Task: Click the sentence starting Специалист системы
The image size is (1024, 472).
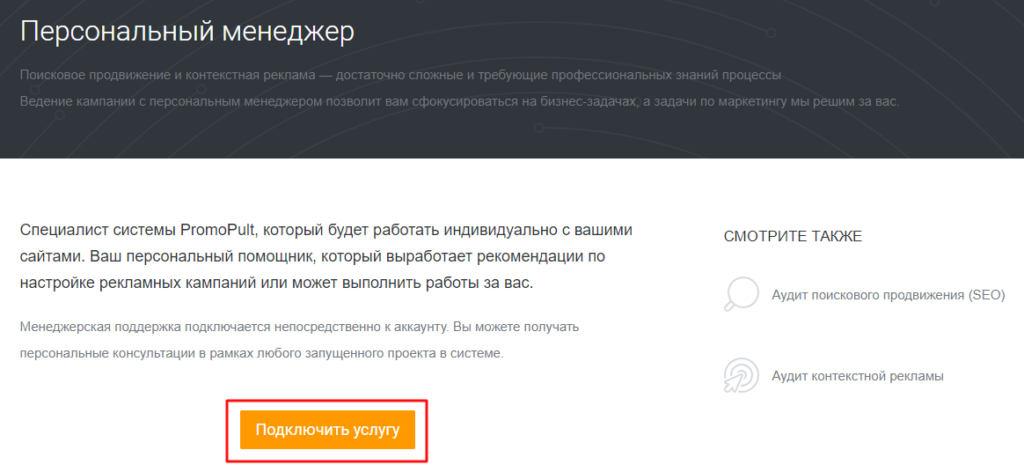Action: pyautogui.click(x=325, y=230)
